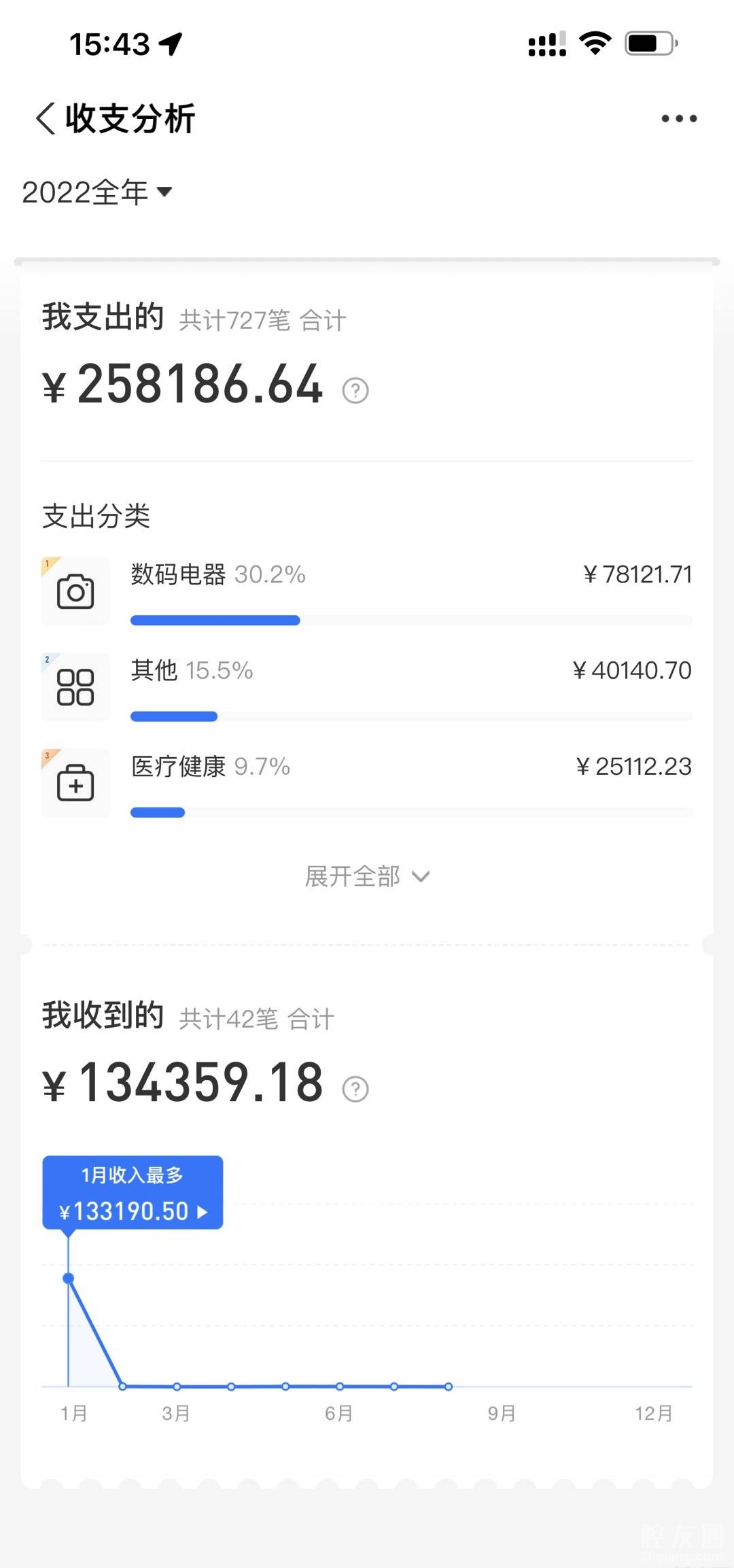Screen dimensions: 734x1568
Task: Tap the ¥78121.71 amount for 数码电器
Action: pos(637,575)
